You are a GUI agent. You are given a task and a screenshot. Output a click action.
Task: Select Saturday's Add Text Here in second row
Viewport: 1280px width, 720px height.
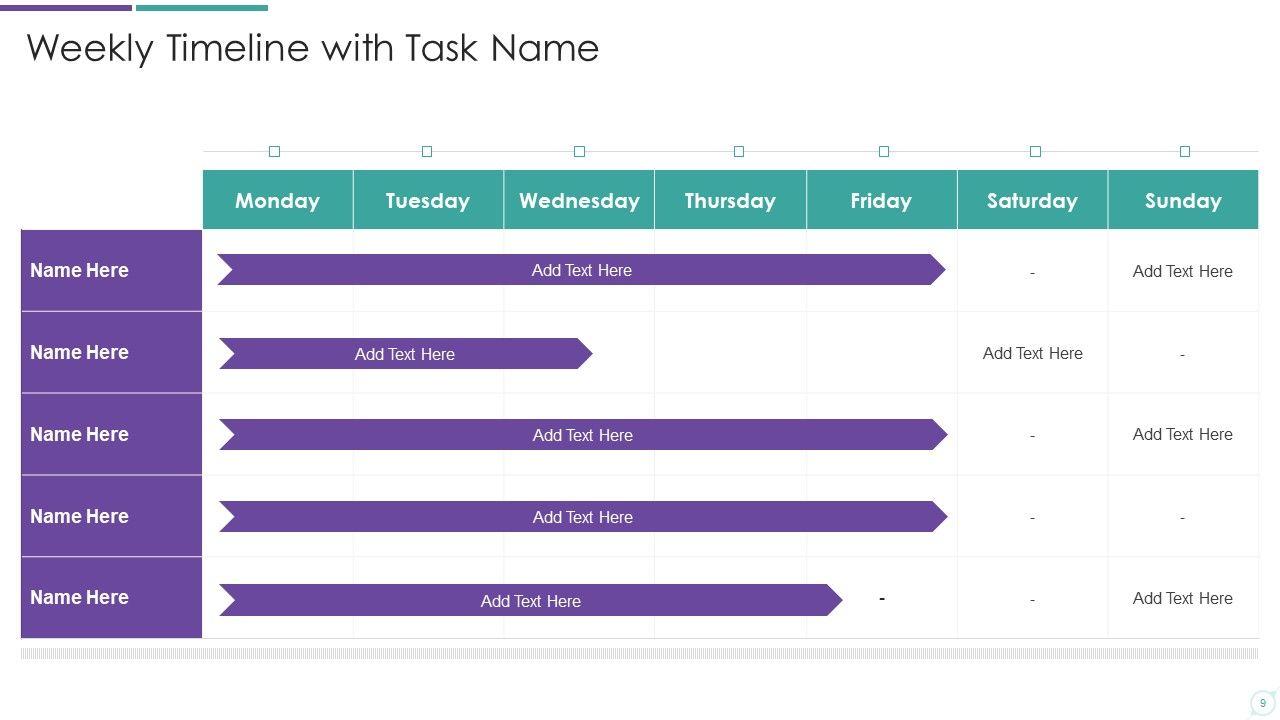point(1032,353)
